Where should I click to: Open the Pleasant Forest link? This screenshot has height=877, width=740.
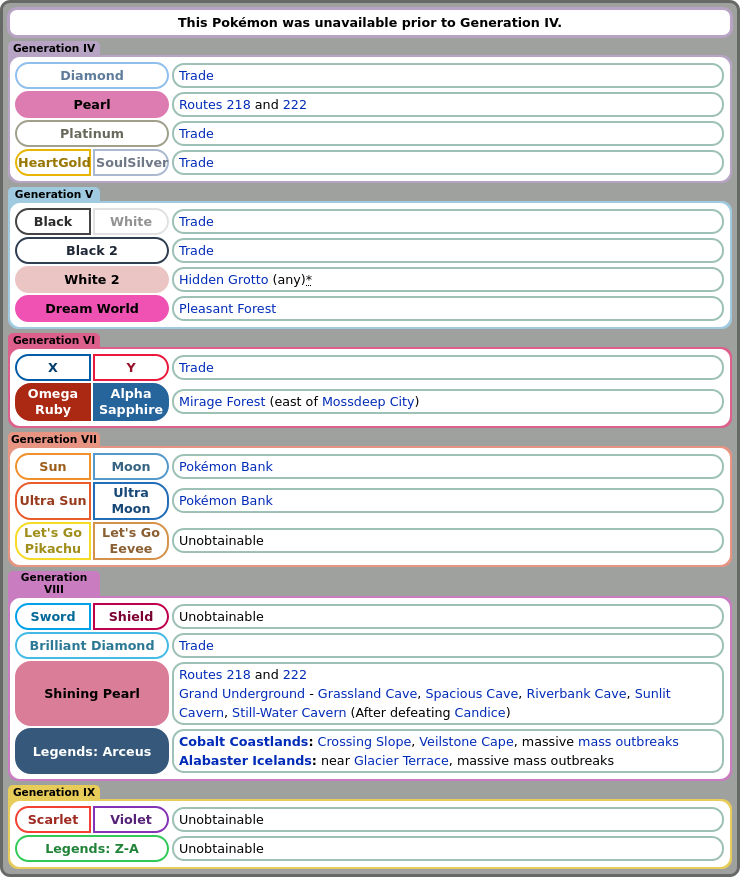(228, 309)
